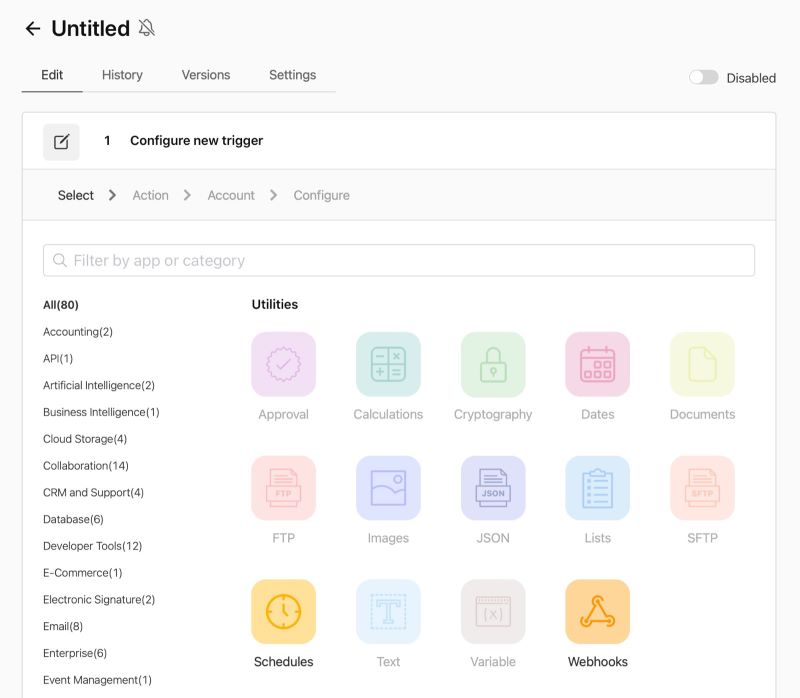Click the edit trigger pencil icon

click(x=61, y=142)
